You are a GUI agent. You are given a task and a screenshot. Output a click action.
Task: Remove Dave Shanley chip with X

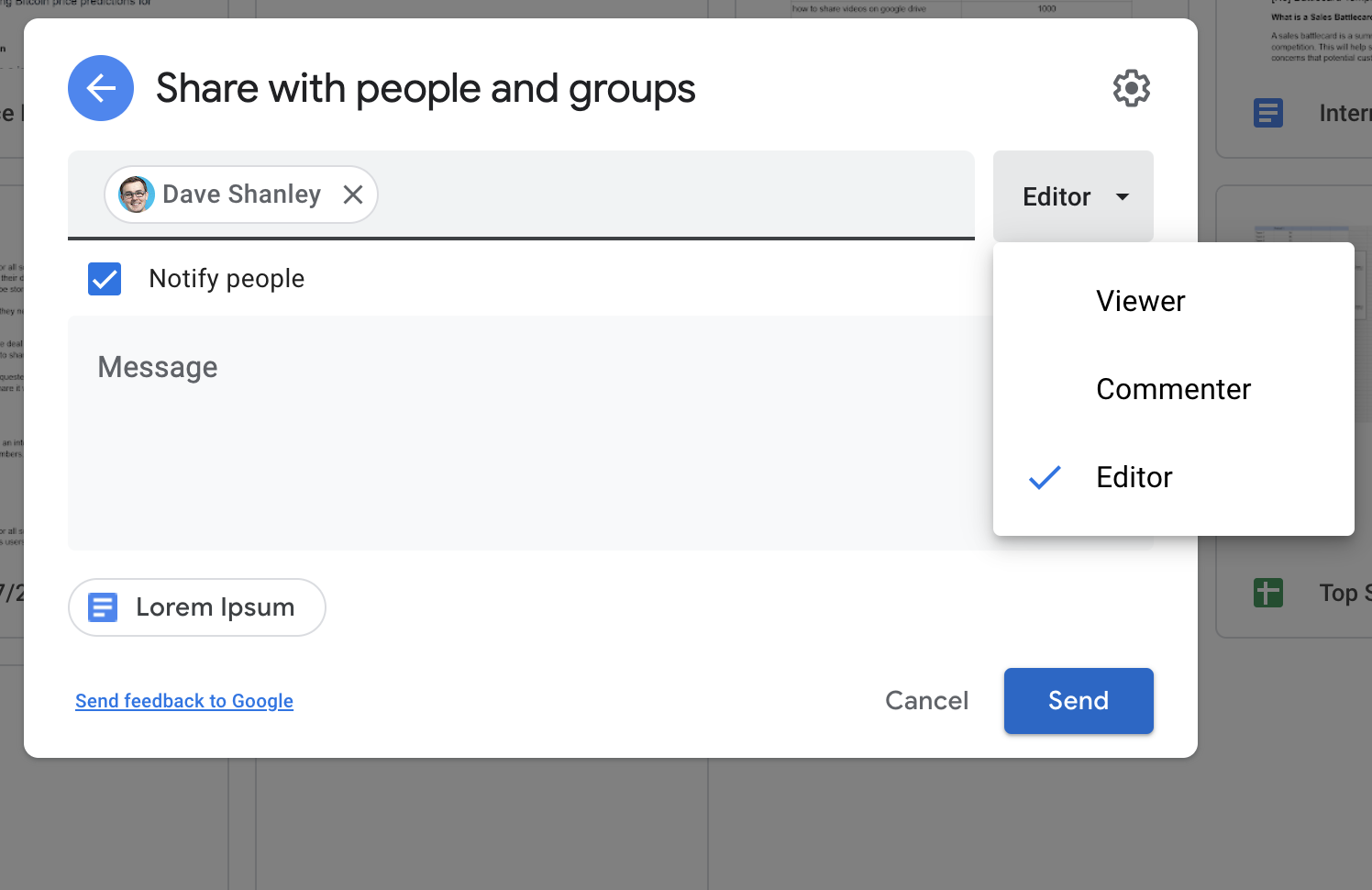(x=353, y=195)
